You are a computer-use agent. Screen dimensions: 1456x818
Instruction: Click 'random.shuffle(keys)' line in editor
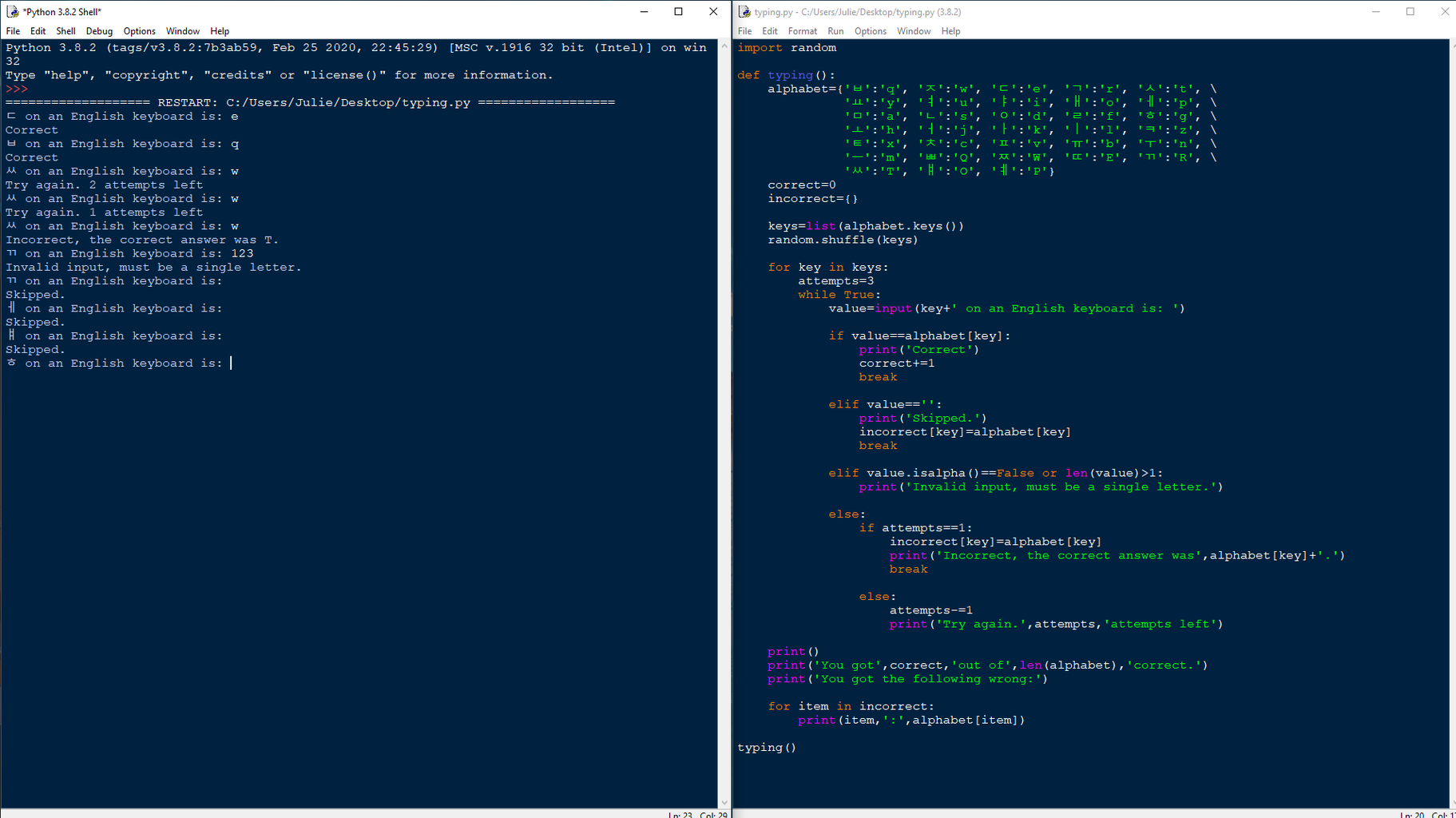[x=843, y=240]
